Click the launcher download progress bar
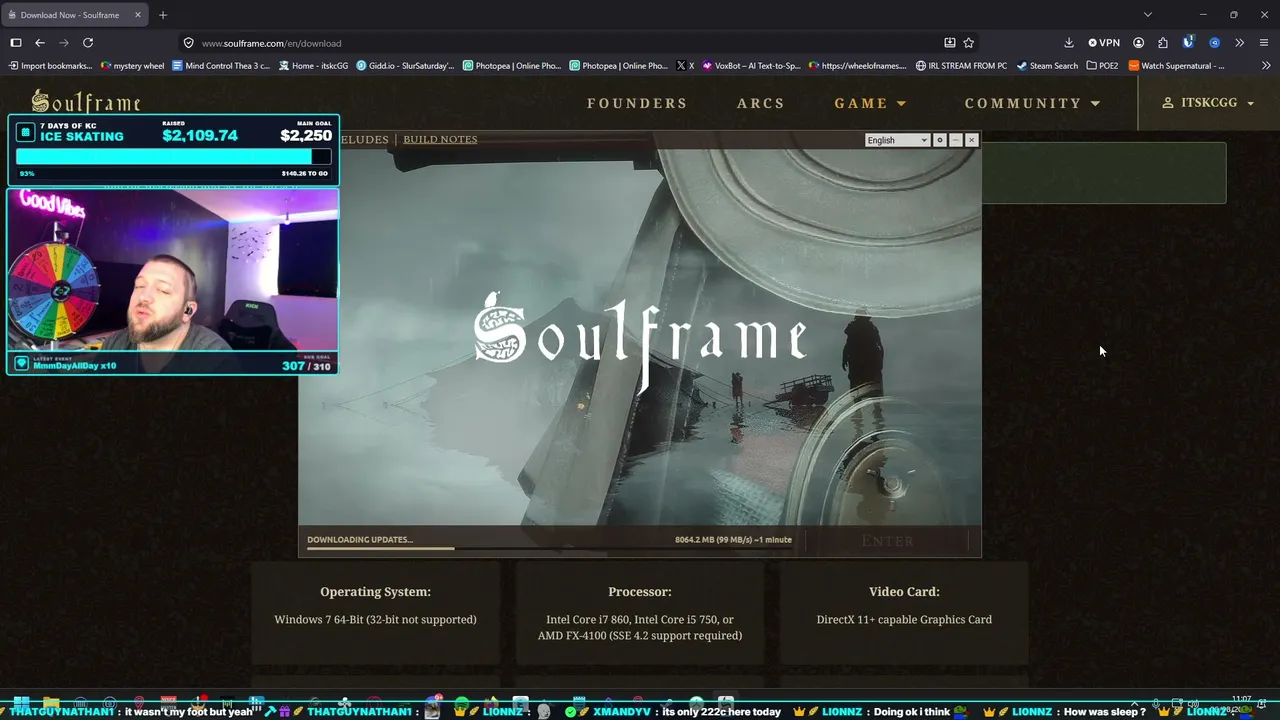The image size is (1280, 720). pyautogui.click(x=551, y=548)
